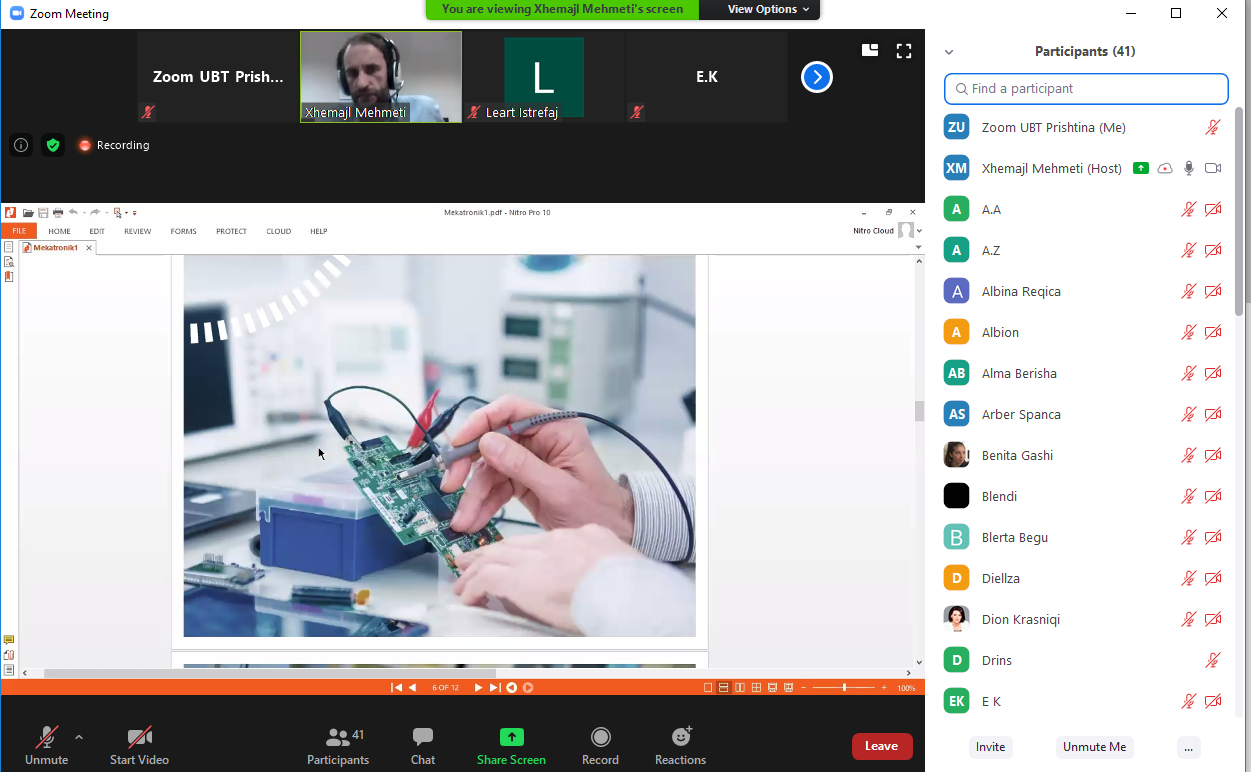Open the FILE menu in Nitro Pro
Screen dimensions: 1251x772
[x=19, y=230]
